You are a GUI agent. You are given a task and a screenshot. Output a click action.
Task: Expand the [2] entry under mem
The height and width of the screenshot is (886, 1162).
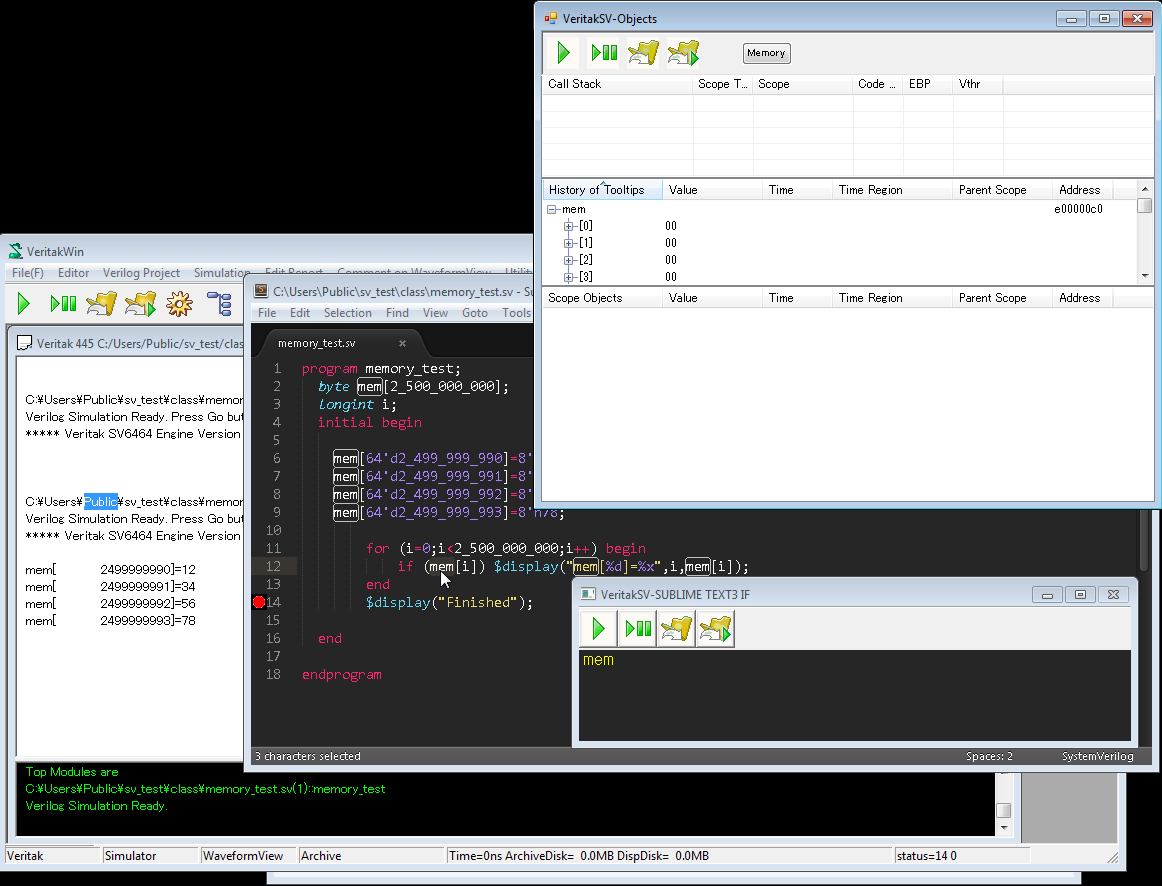point(568,260)
